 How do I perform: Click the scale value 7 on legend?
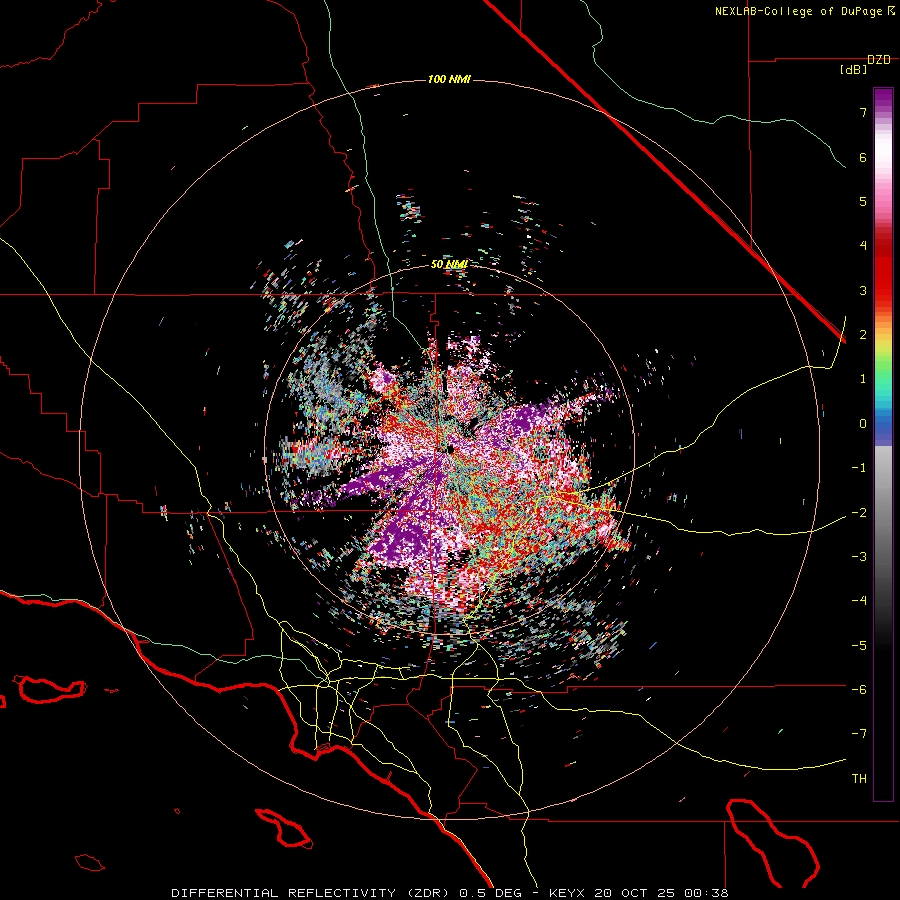tap(863, 112)
